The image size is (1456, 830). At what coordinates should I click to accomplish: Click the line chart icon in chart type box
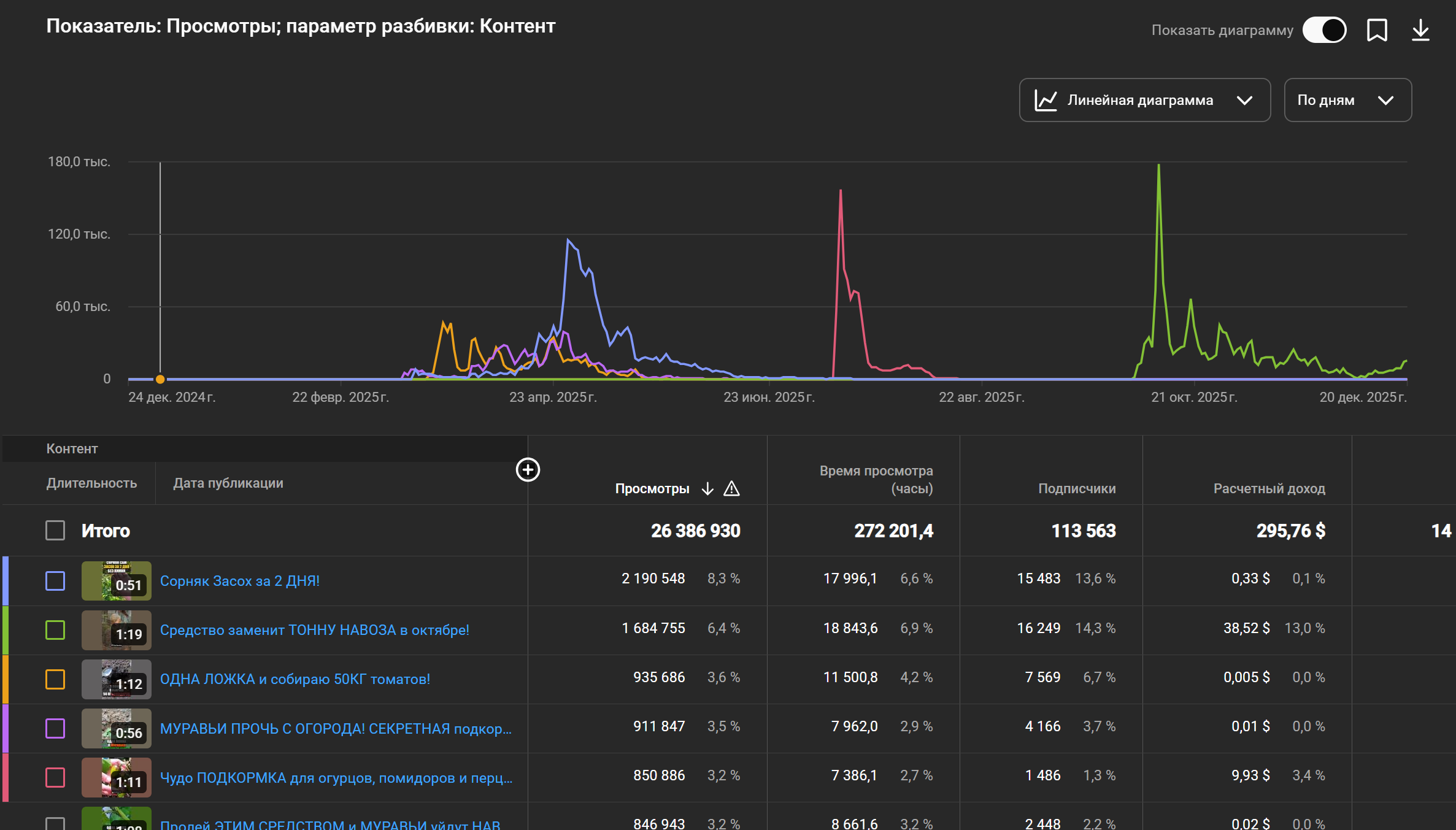pyautogui.click(x=1046, y=101)
